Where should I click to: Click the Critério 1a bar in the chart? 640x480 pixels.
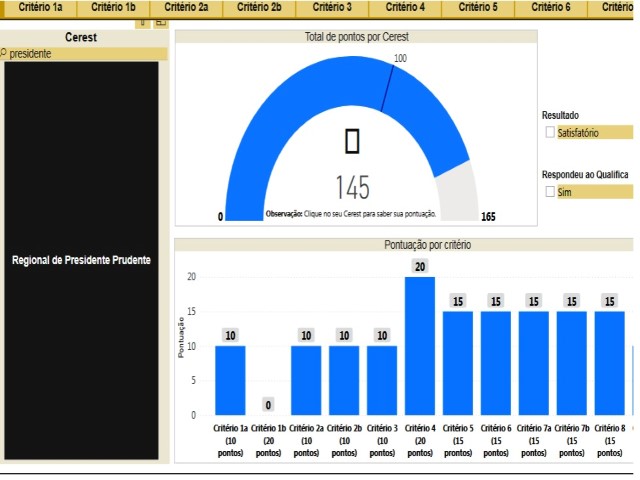click(230, 380)
